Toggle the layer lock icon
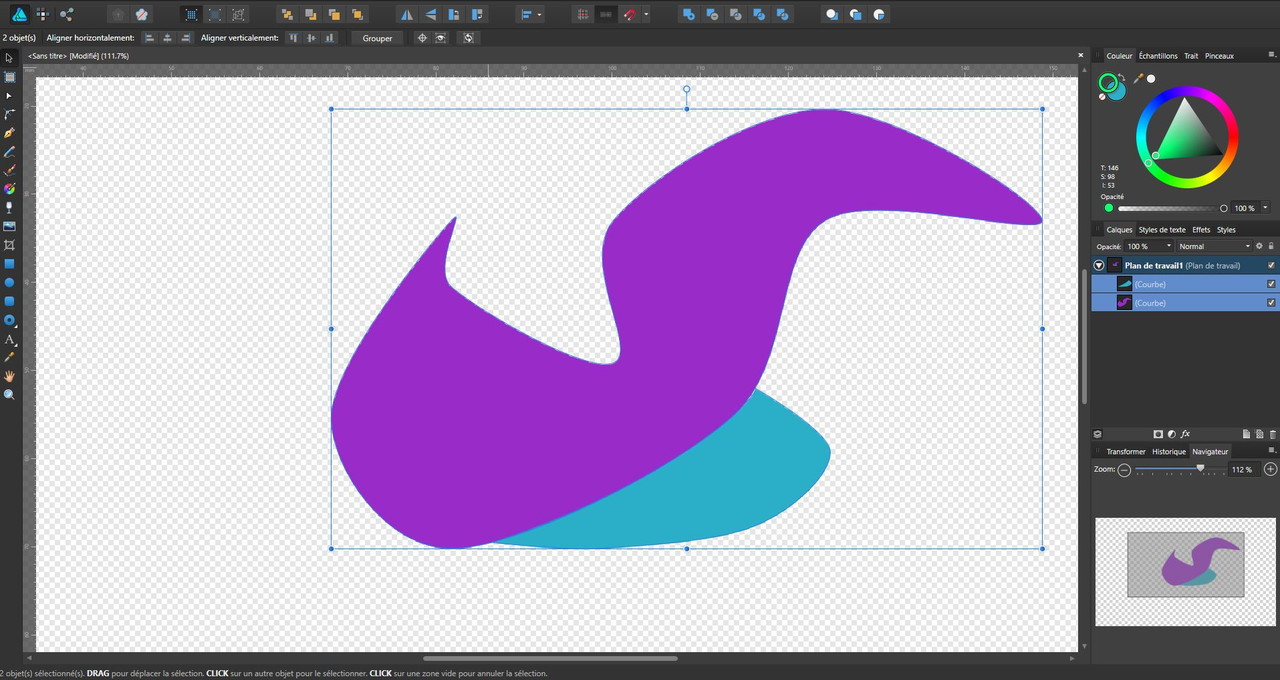This screenshot has width=1280, height=680. pyautogui.click(x=1271, y=246)
